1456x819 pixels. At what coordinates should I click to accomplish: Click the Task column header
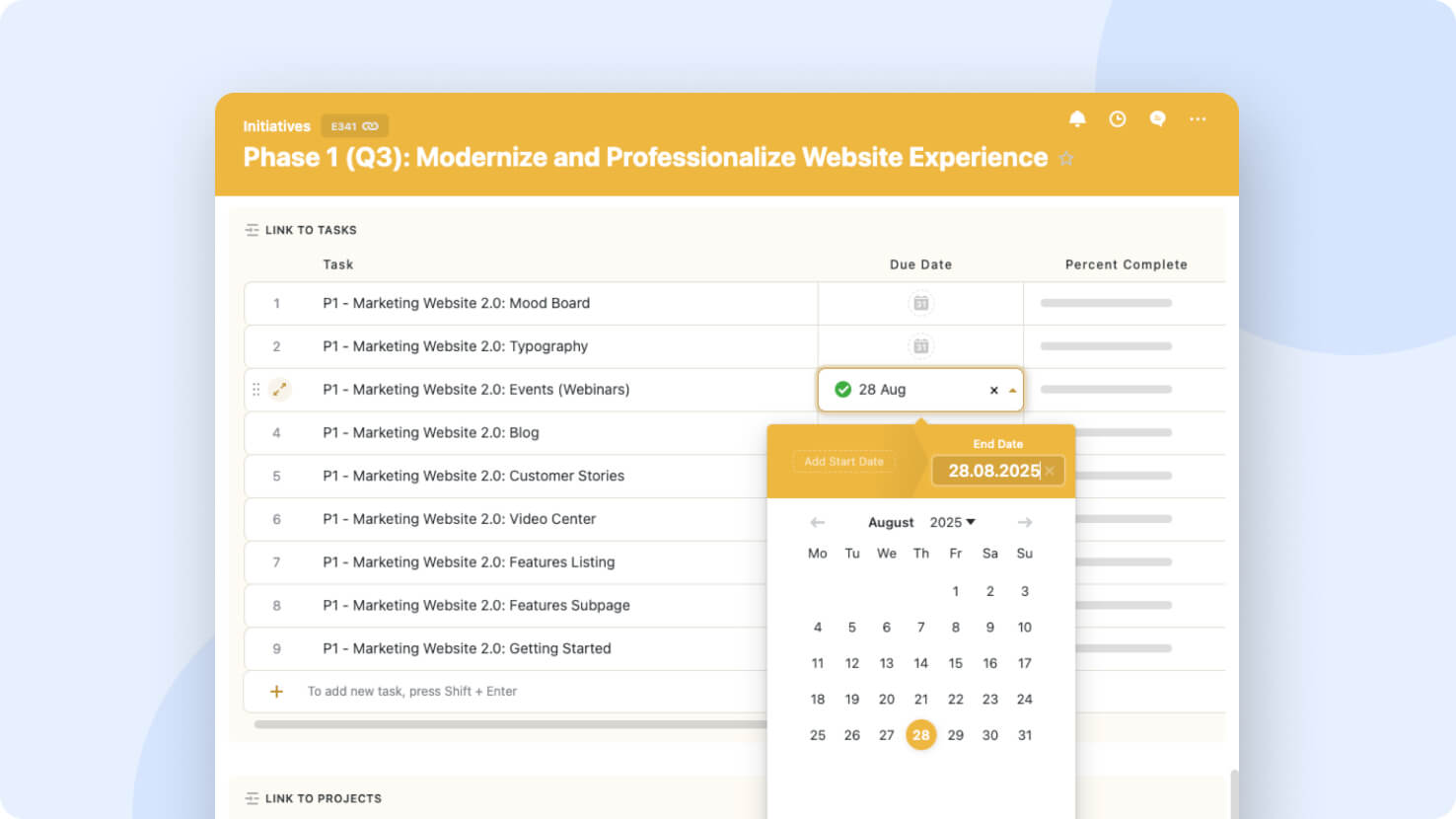[337, 264]
